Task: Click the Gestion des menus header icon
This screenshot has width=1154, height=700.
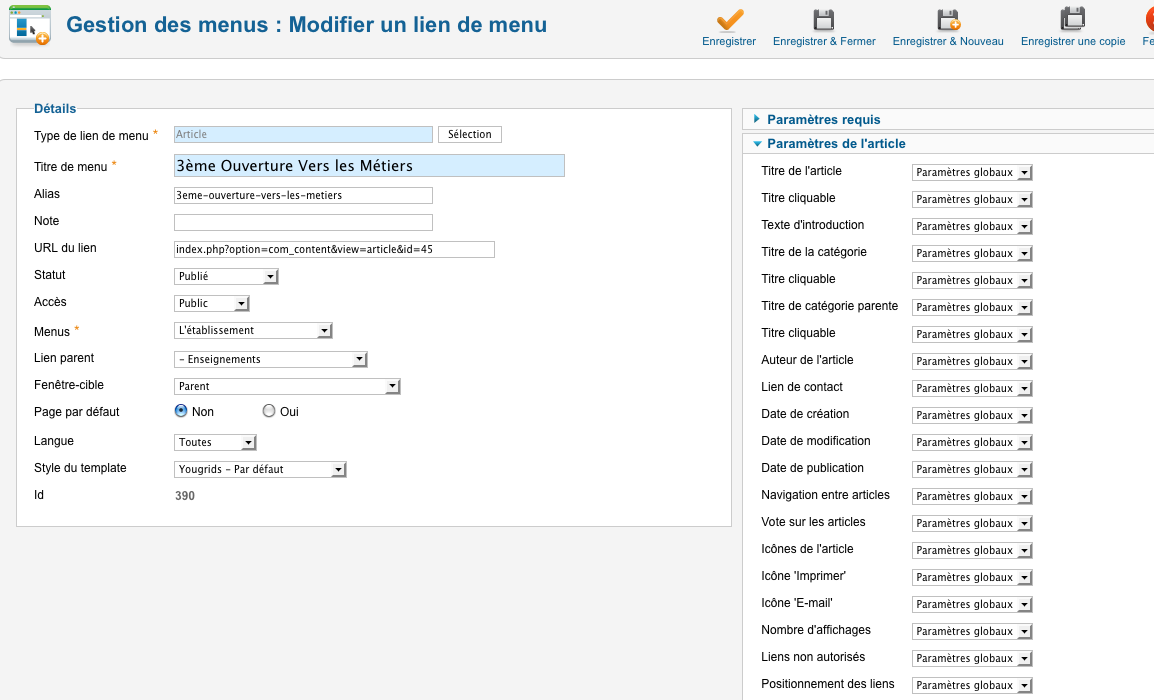Action: click(x=29, y=25)
